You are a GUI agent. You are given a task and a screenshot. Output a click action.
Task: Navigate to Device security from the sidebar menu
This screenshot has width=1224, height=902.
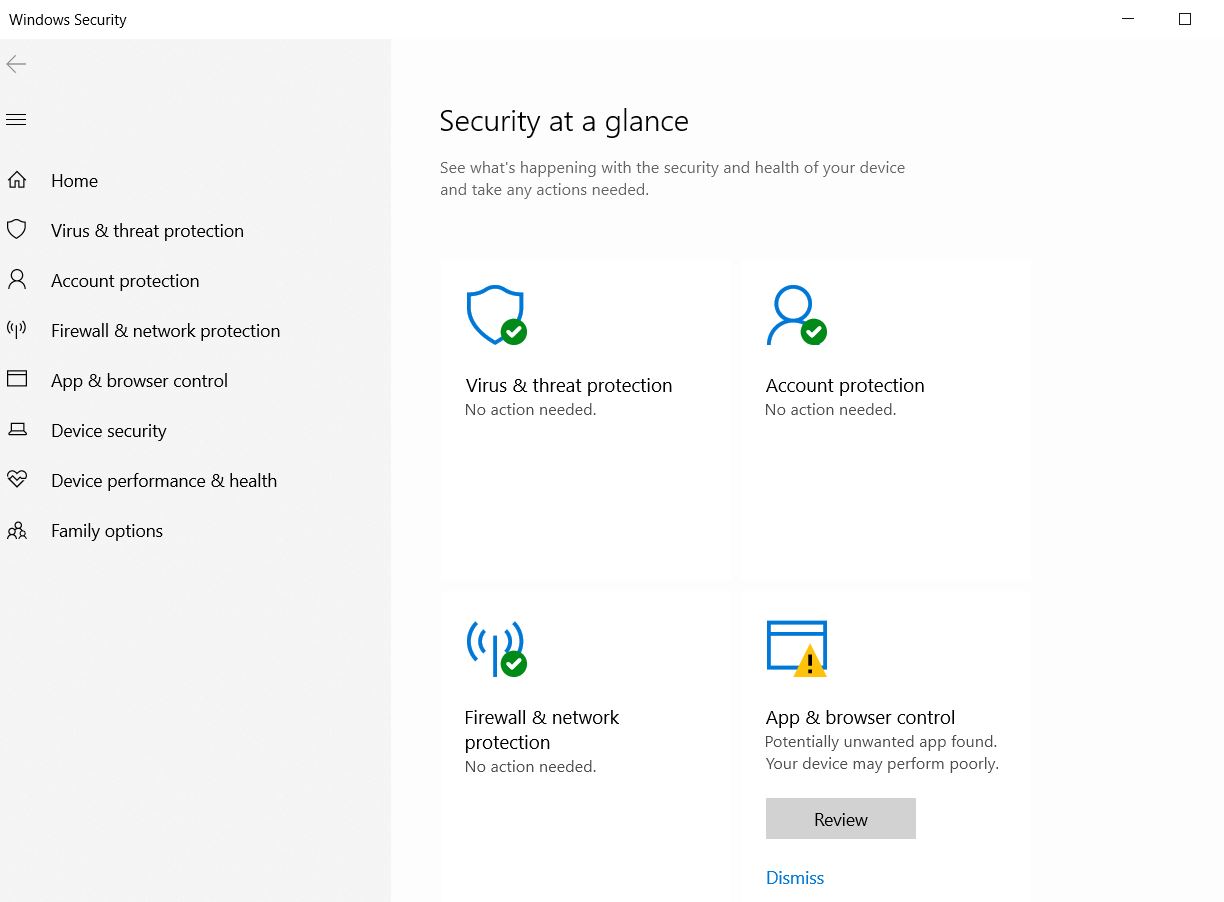click(108, 430)
